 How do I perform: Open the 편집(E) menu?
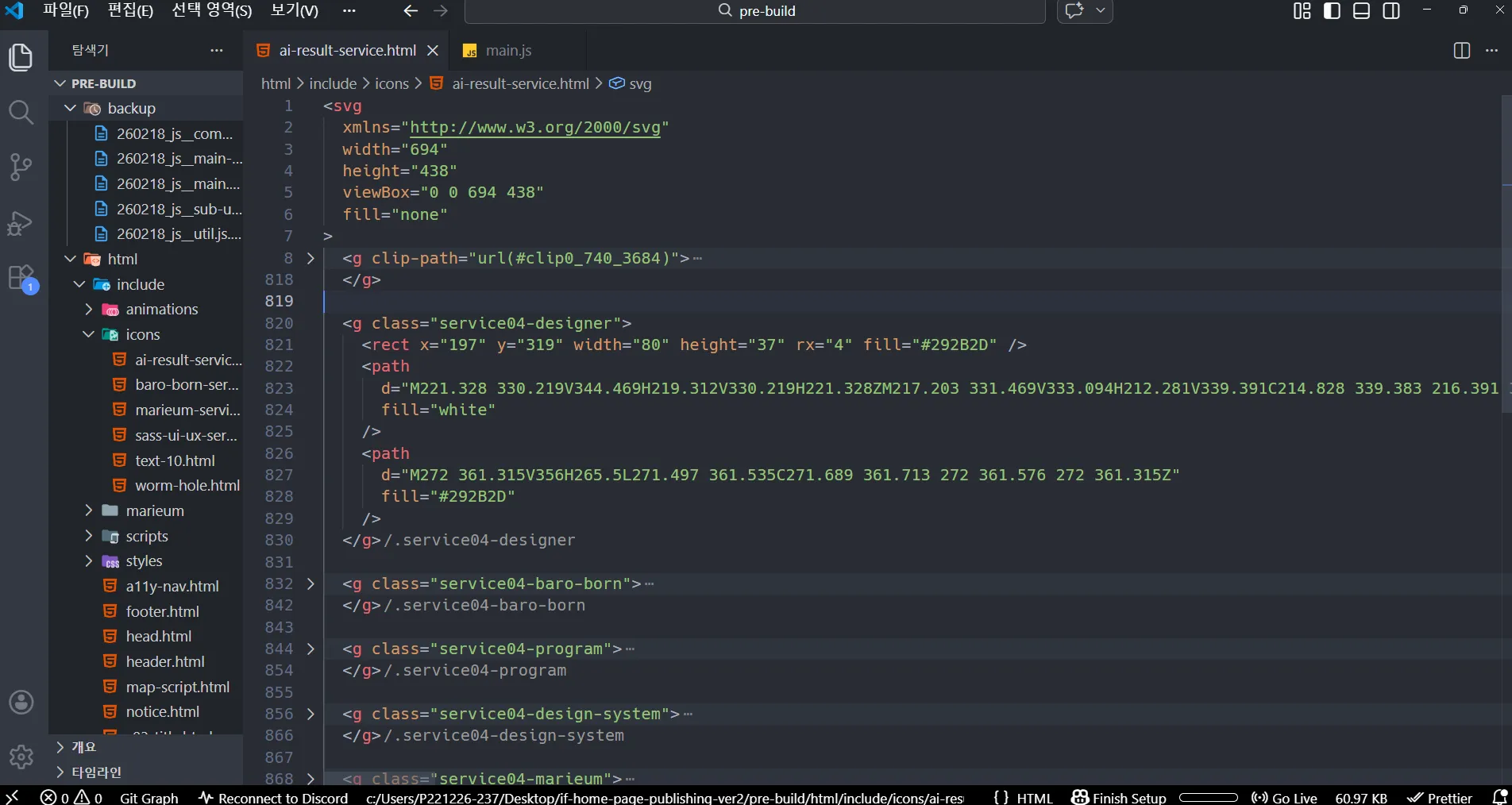pyautogui.click(x=130, y=11)
